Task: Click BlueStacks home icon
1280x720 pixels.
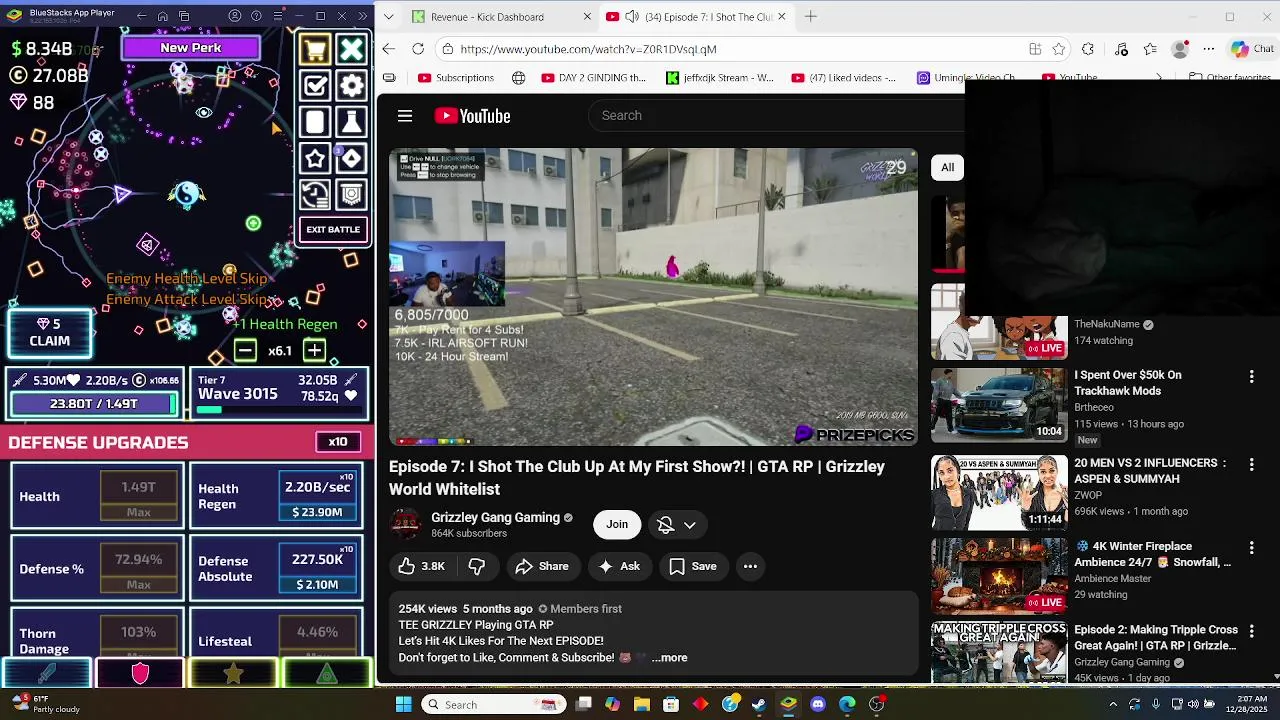Action: [163, 16]
